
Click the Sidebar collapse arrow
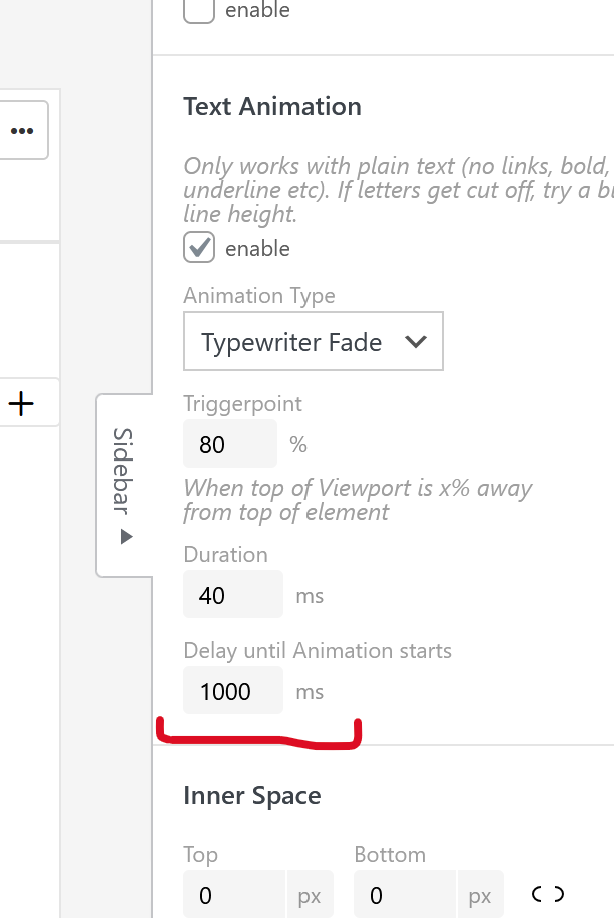[x=126, y=537]
